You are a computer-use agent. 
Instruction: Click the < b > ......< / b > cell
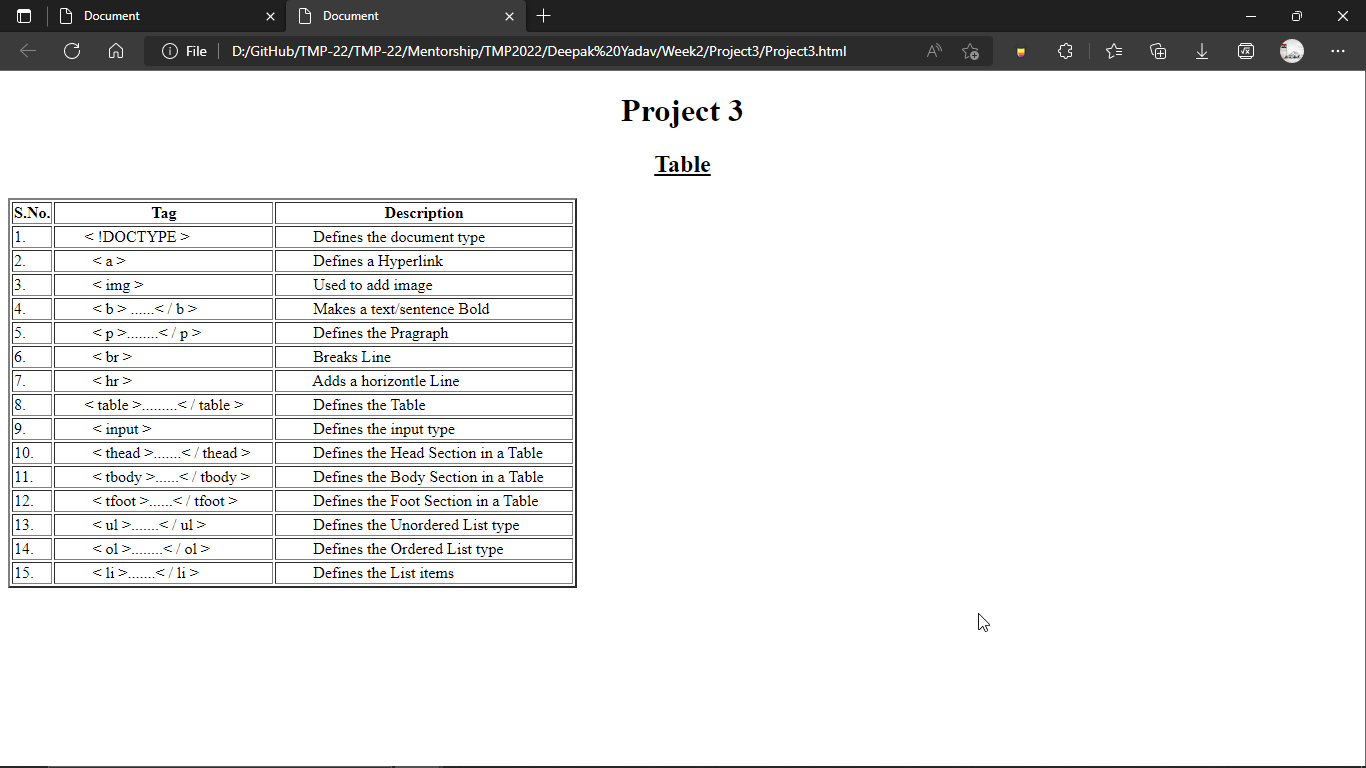pos(164,309)
